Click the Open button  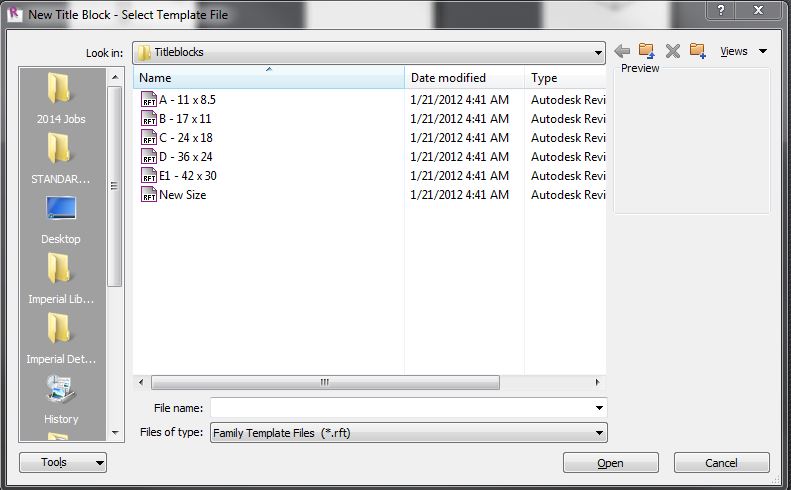coord(610,463)
